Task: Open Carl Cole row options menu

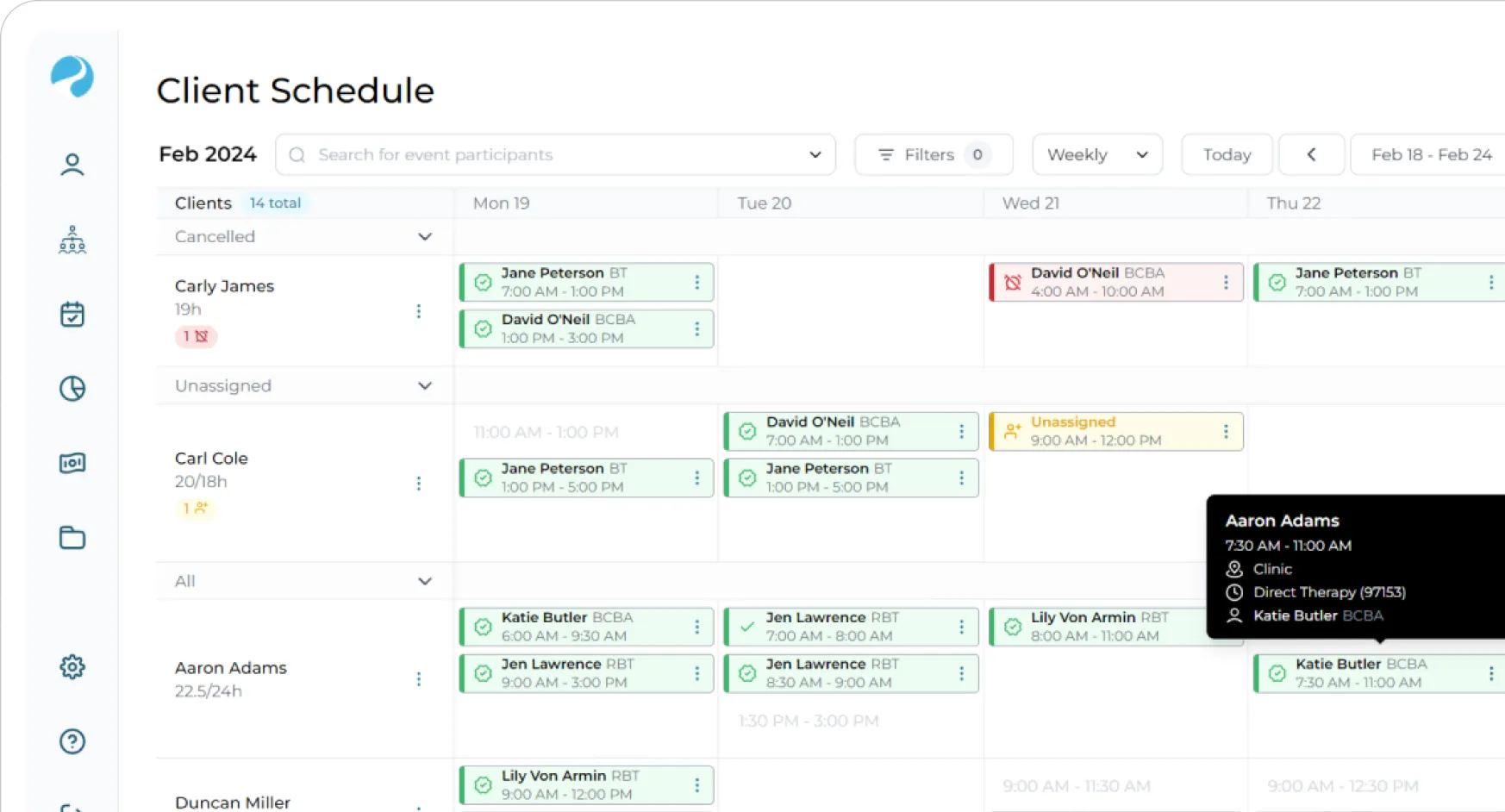Action: (x=419, y=484)
